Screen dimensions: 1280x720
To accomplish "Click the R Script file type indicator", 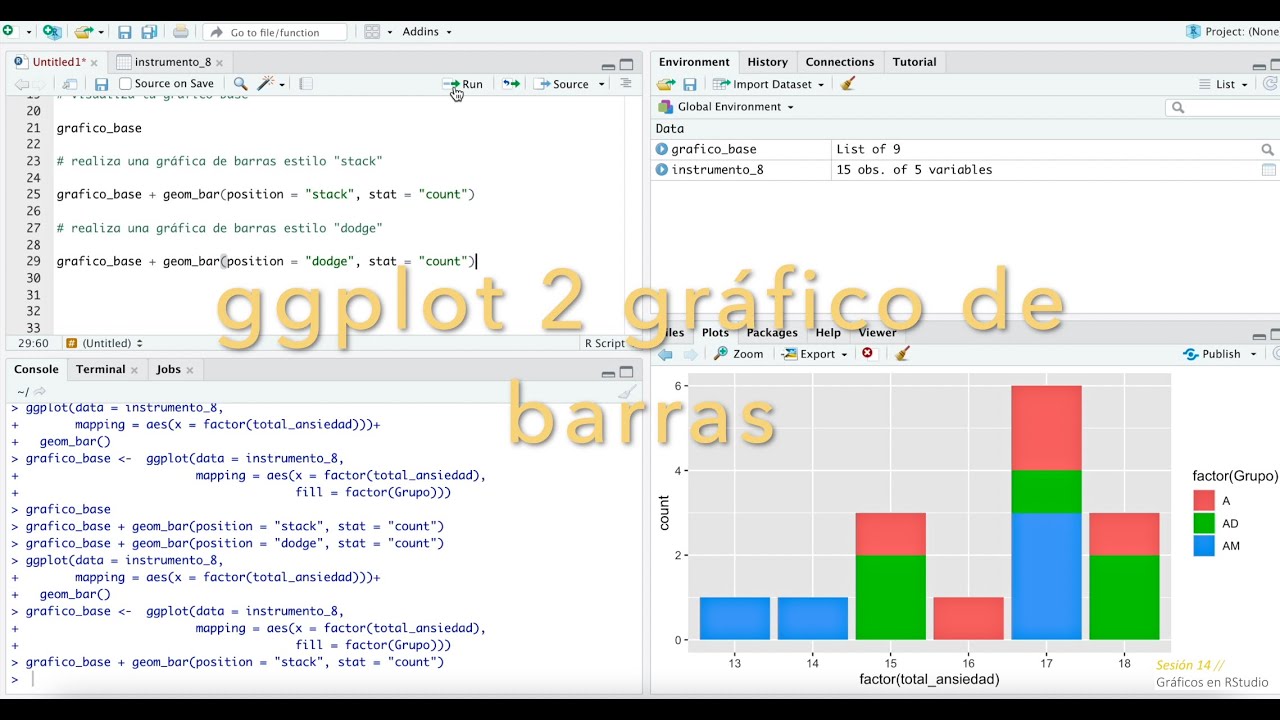I will (604, 343).
